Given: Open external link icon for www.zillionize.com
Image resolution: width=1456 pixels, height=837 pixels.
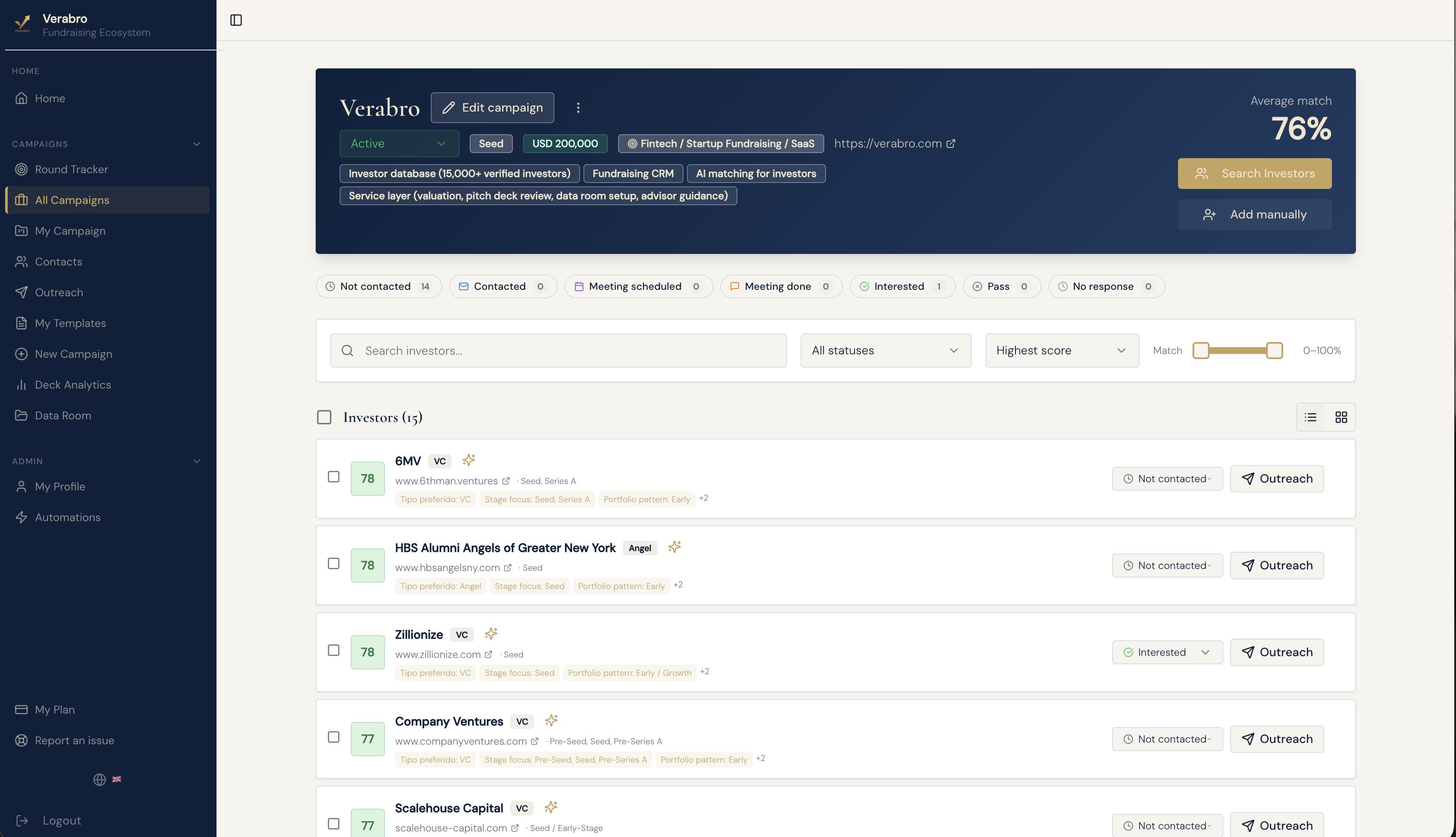Looking at the screenshot, I should tap(489, 655).
